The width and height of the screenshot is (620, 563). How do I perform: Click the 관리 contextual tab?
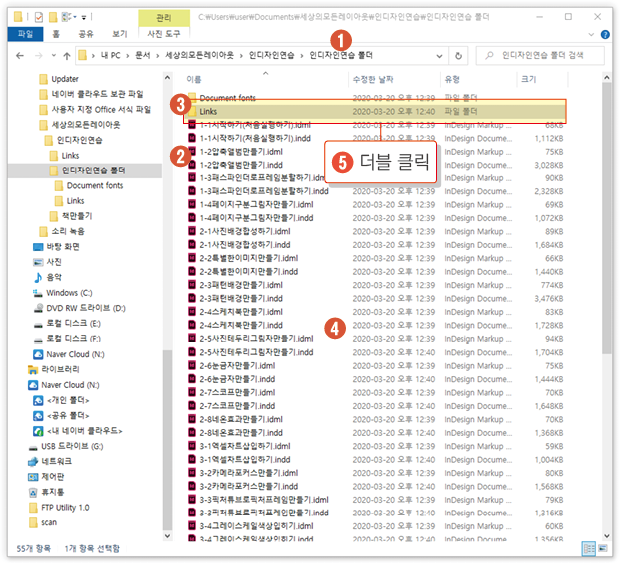(x=164, y=18)
